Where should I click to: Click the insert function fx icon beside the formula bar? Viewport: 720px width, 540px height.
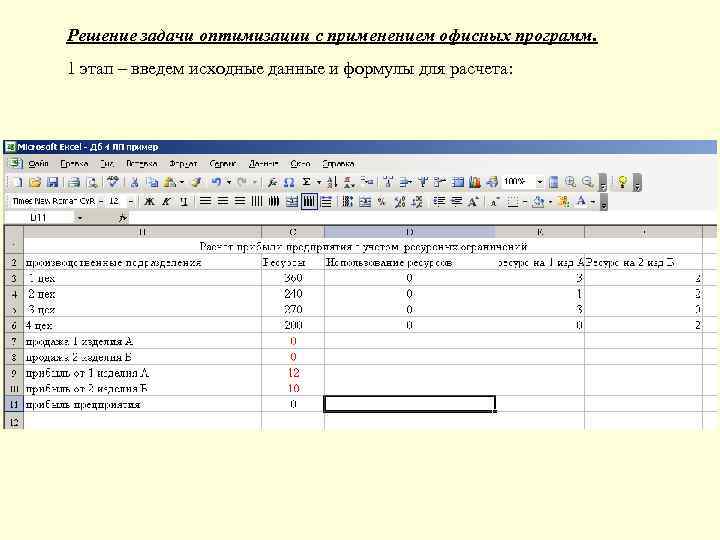(x=122, y=218)
